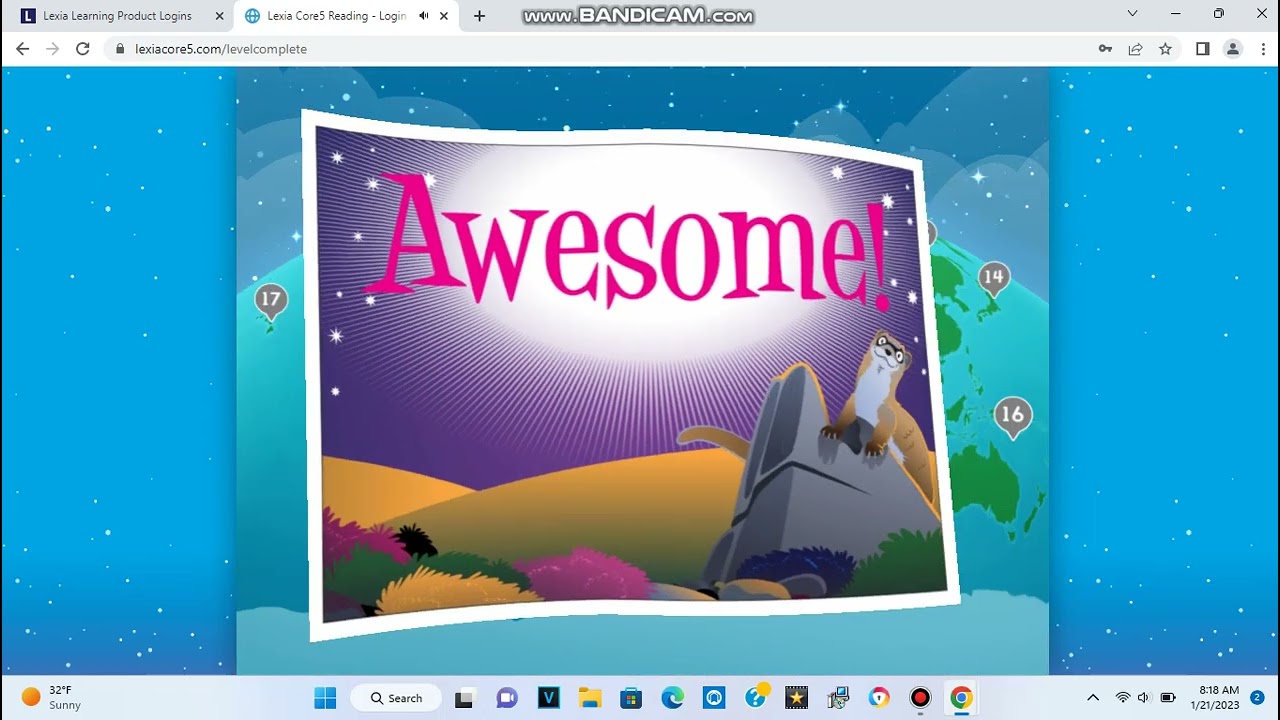The width and height of the screenshot is (1280, 720).
Task: Open a new browser tab
Action: (480, 16)
